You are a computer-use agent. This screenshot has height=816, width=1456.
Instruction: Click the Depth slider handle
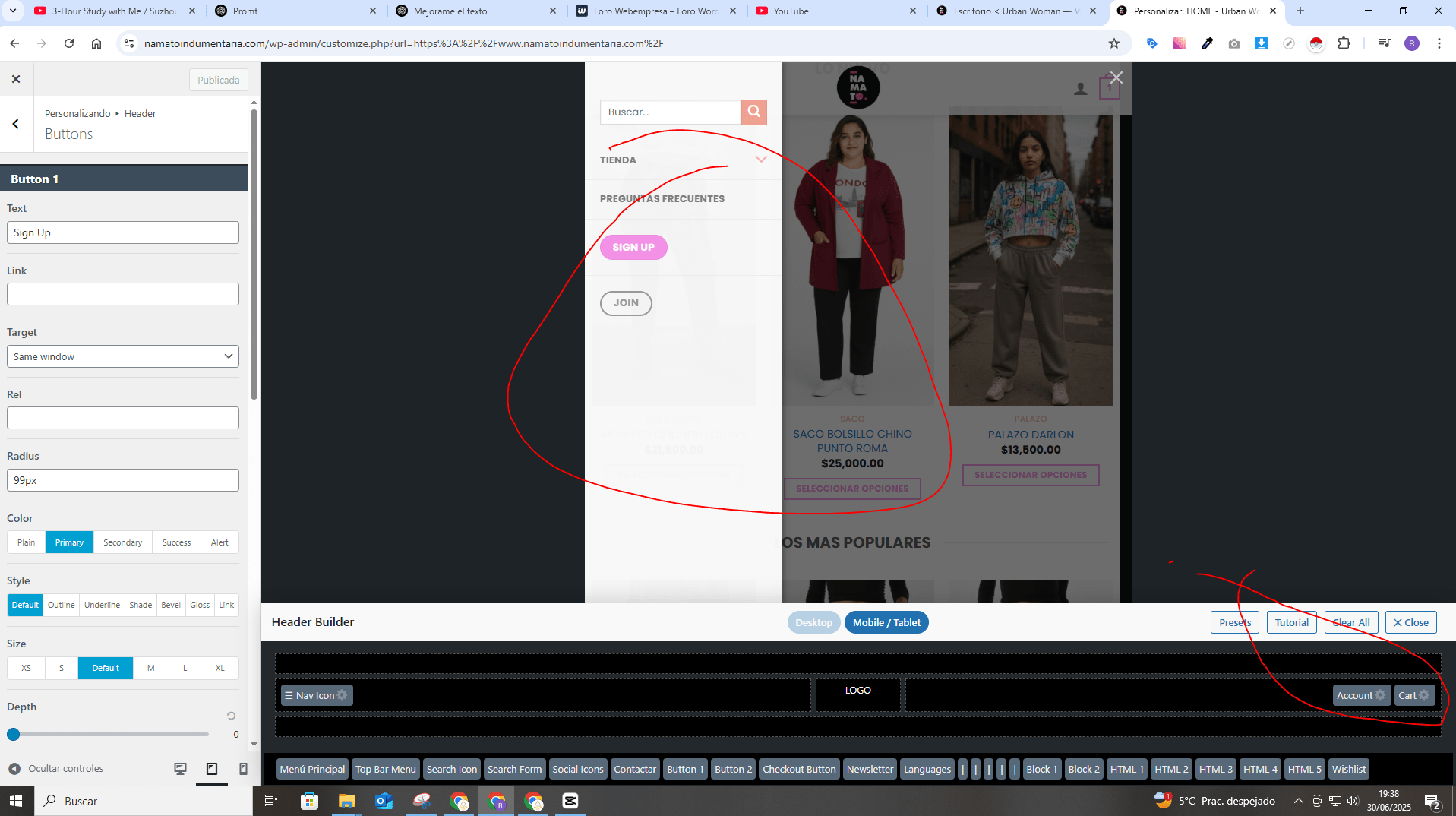pyautogui.click(x=13, y=734)
